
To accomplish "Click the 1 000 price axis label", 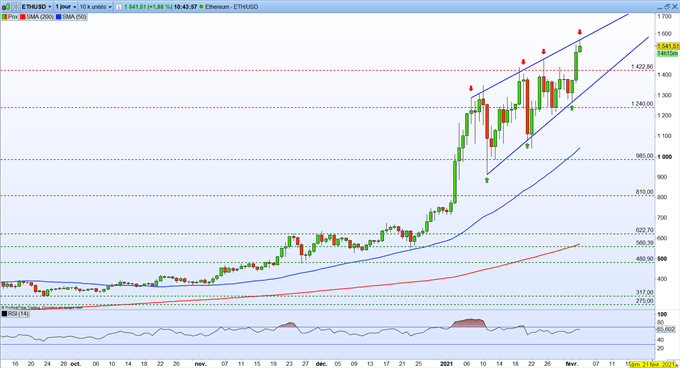I will (664, 157).
